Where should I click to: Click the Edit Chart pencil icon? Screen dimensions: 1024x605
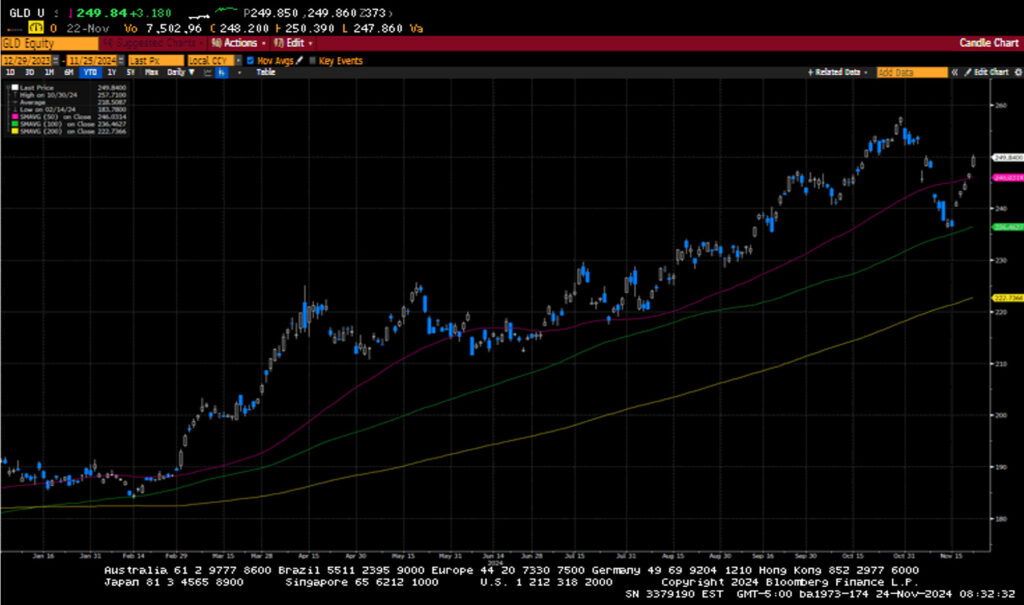tap(968, 72)
